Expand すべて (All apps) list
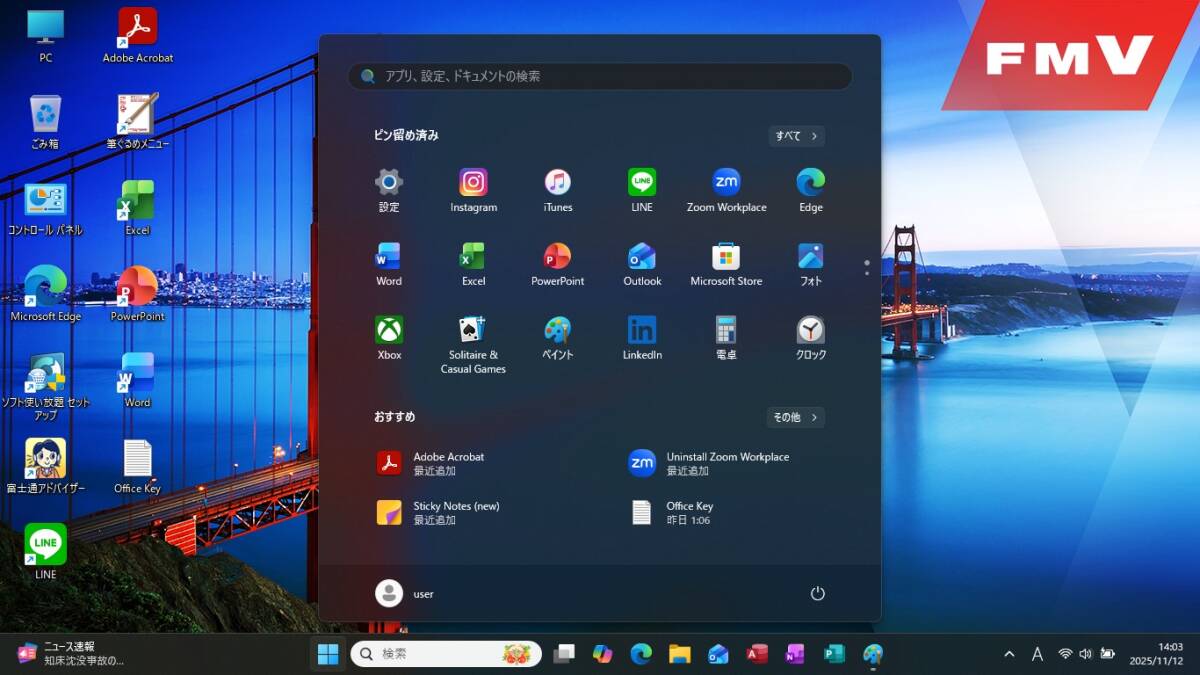This screenshot has height=675, width=1200. (x=797, y=136)
